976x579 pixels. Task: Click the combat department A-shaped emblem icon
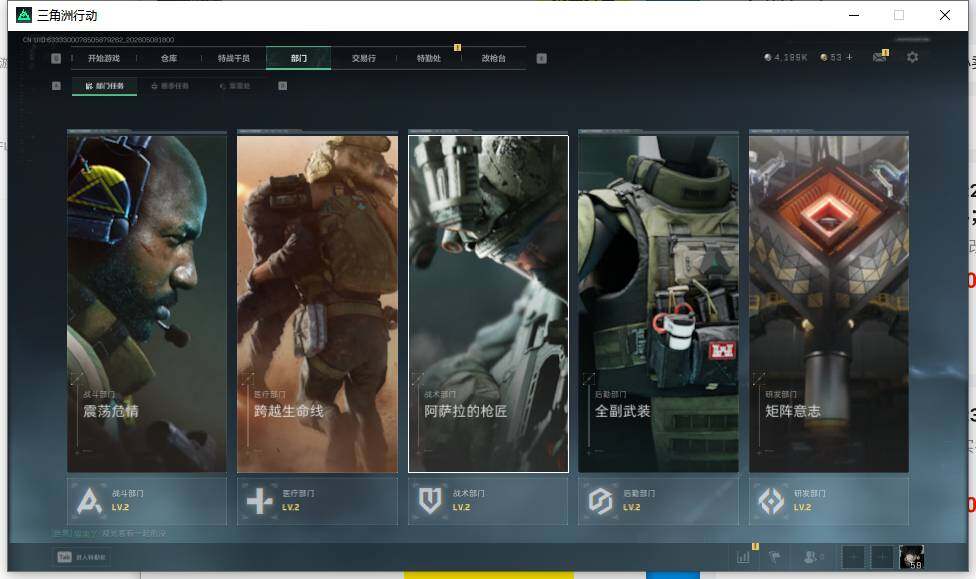pyautogui.click(x=89, y=501)
